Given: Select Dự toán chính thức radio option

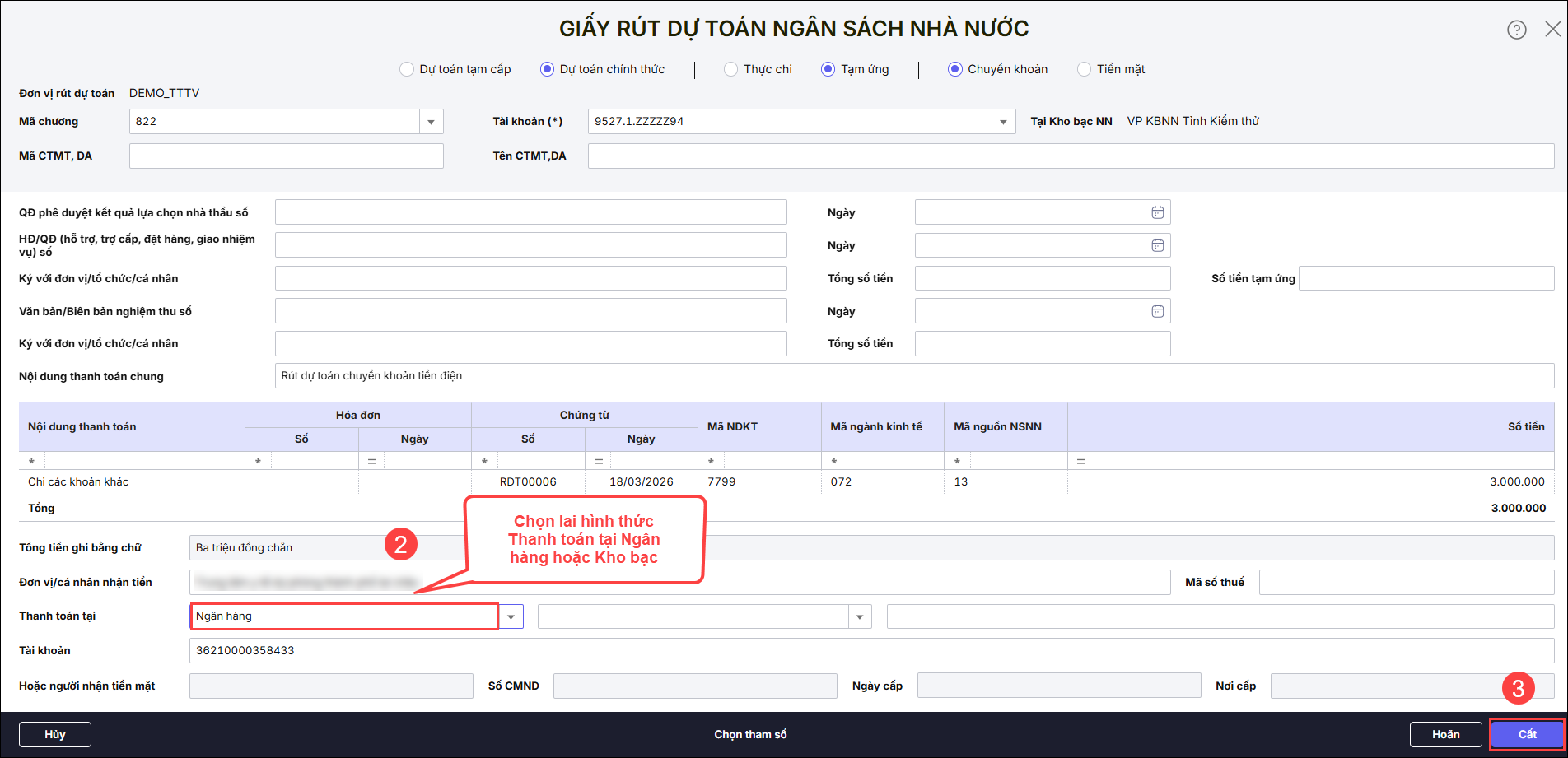Looking at the screenshot, I should coord(547,69).
